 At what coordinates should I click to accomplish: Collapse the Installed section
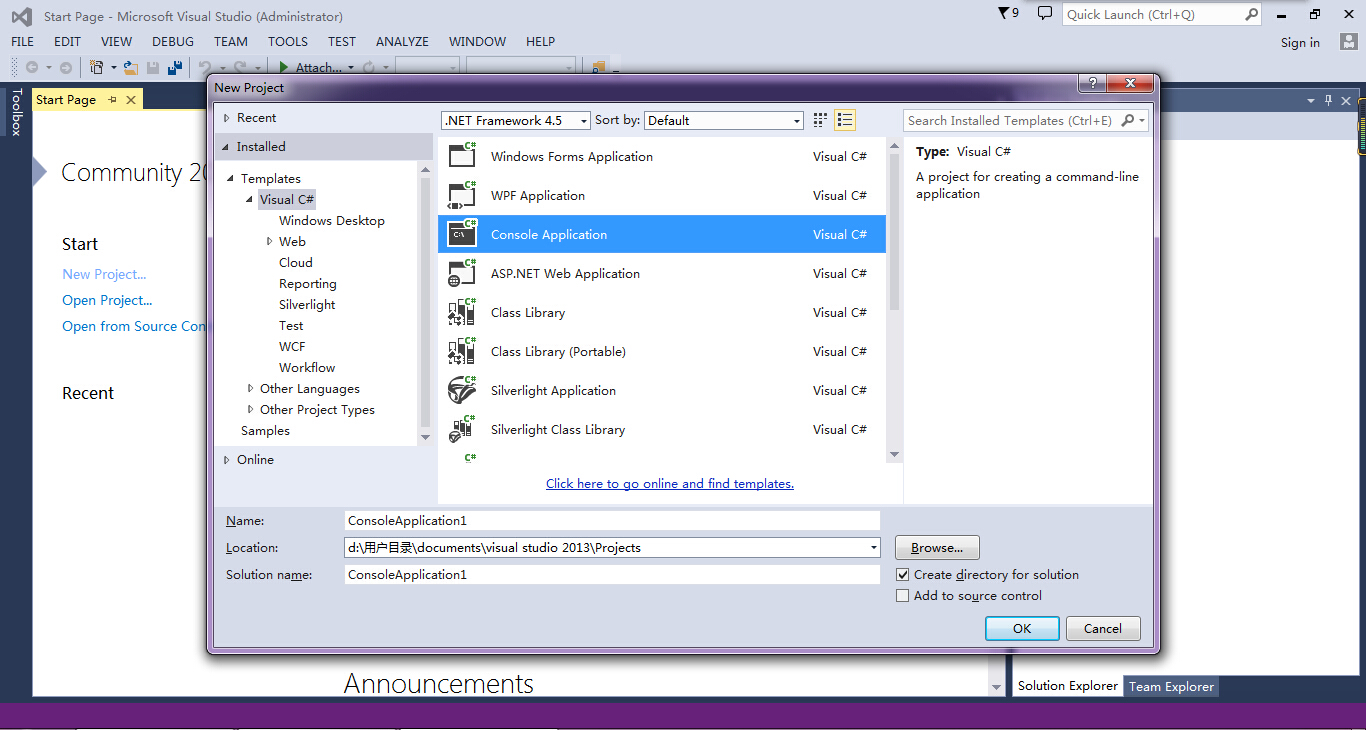pos(227,147)
